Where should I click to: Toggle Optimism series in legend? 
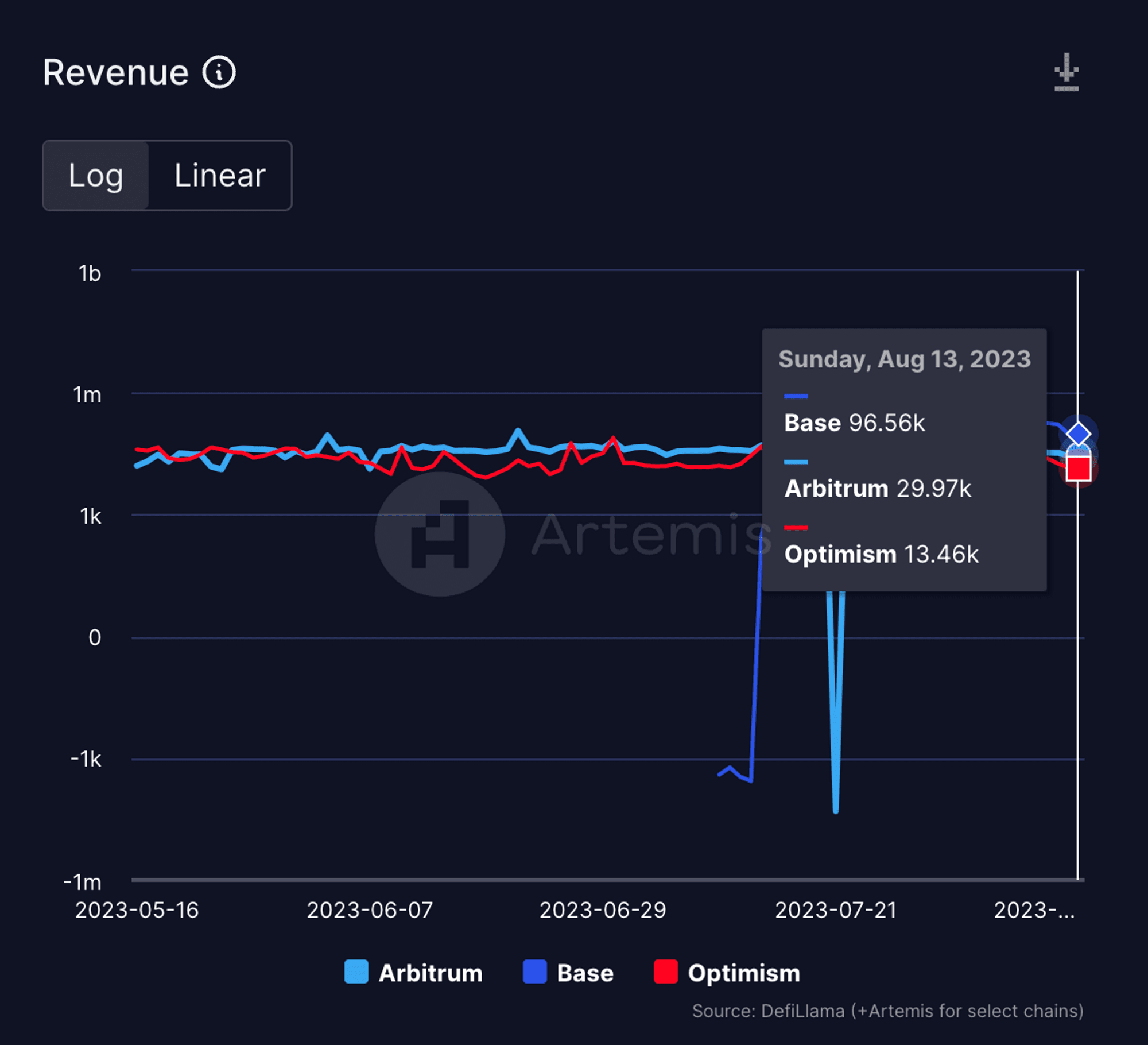[743, 973]
